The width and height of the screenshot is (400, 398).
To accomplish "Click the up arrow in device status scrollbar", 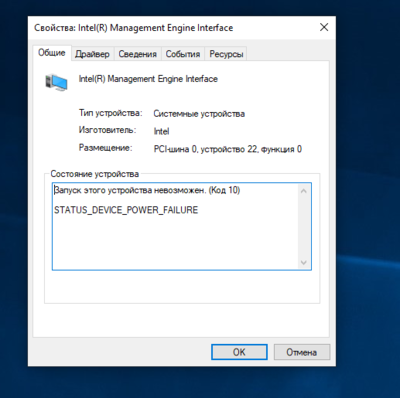I will [x=303, y=191].
